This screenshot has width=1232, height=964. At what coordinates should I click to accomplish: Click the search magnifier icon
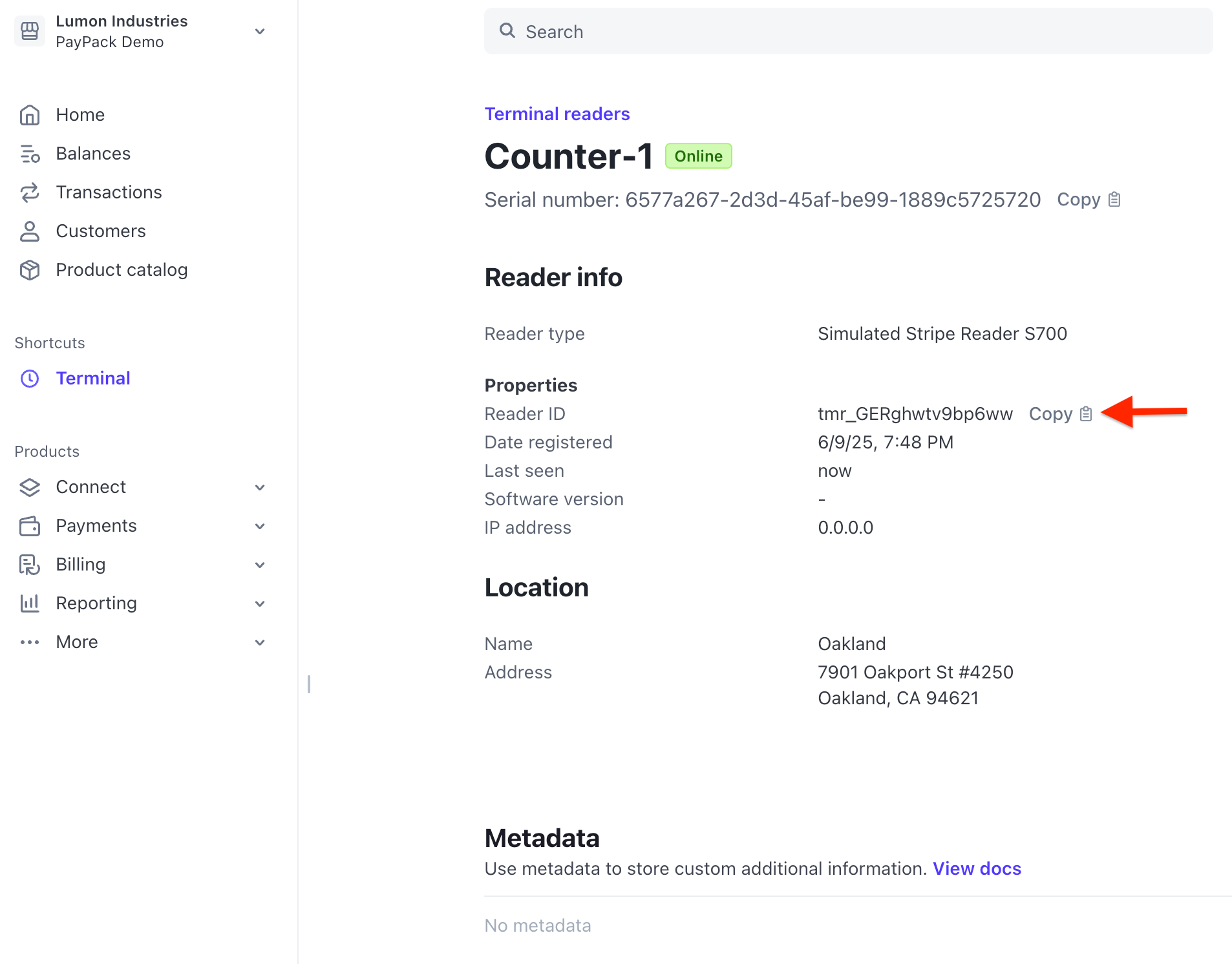click(x=507, y=31)
